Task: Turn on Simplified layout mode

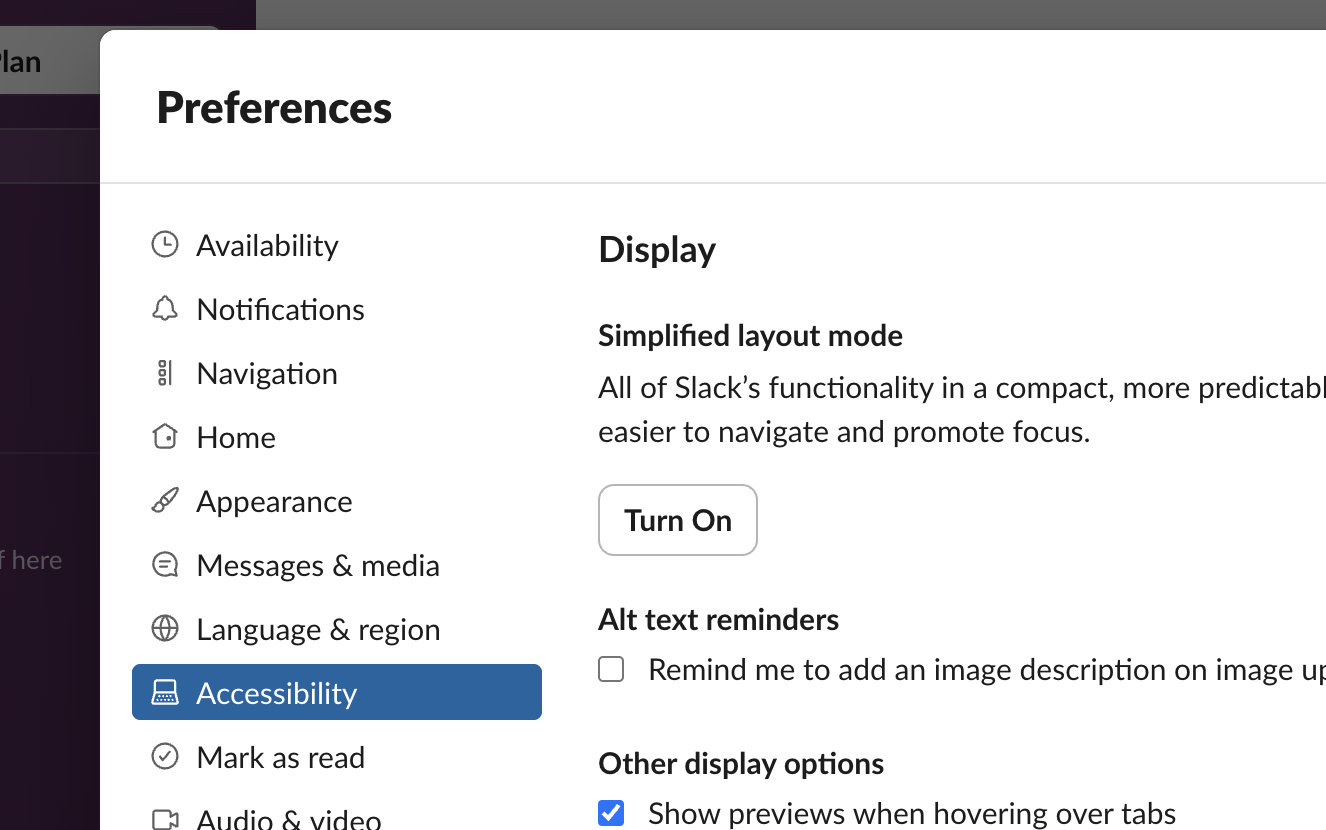Action: click(x=678, y=520)
